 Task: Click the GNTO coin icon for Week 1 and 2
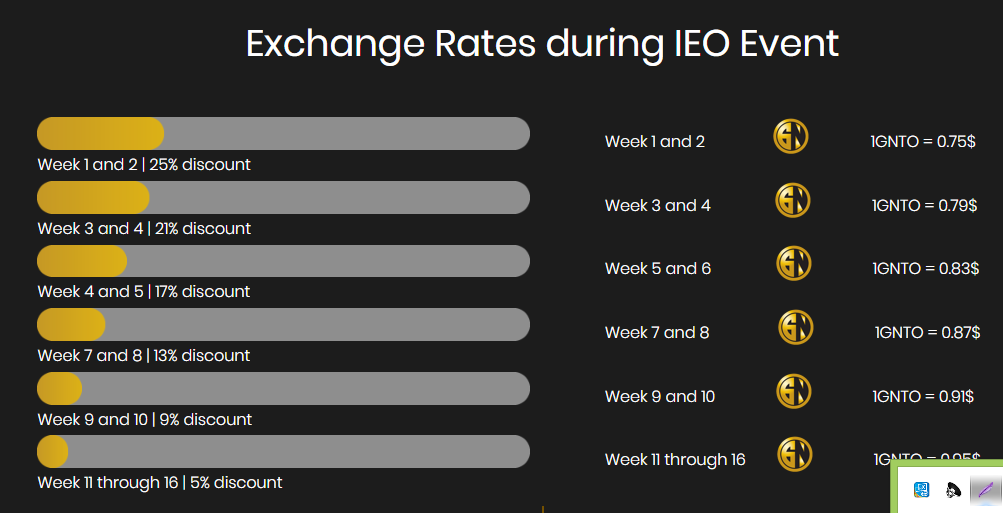[790, 137]
